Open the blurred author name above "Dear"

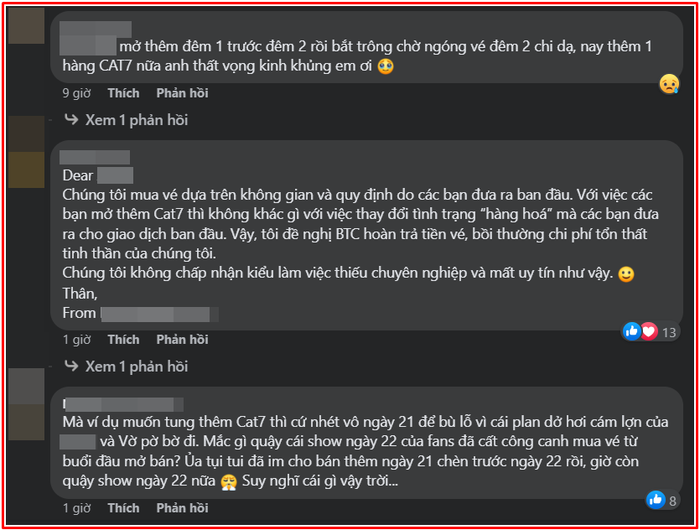(x=97, y=157)
